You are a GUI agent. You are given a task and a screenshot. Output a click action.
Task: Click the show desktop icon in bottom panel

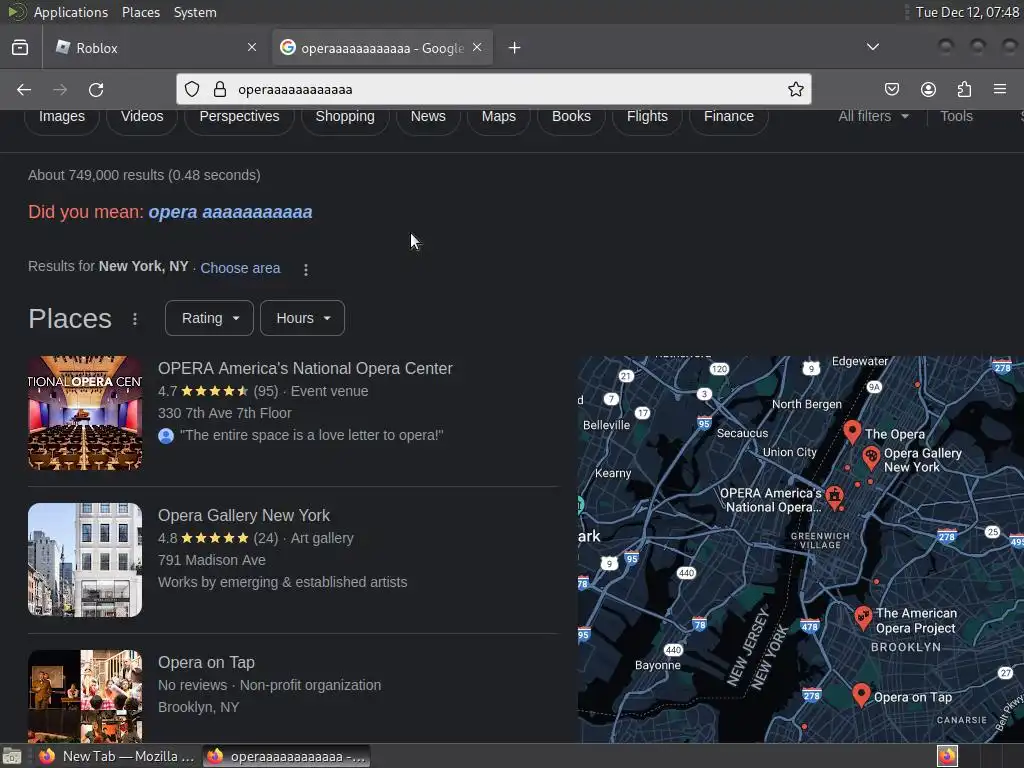tap(12, 756)
